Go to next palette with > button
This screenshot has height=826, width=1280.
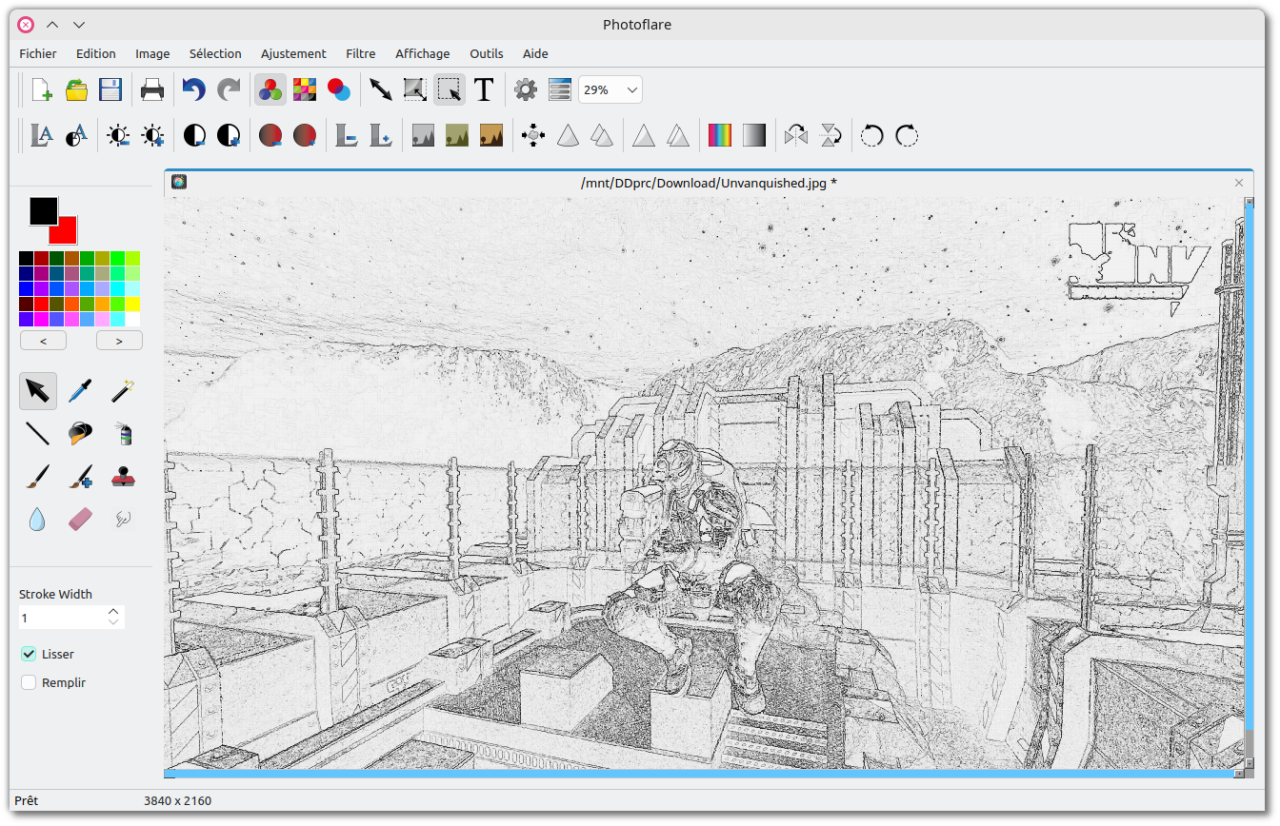tap(119, 341)
